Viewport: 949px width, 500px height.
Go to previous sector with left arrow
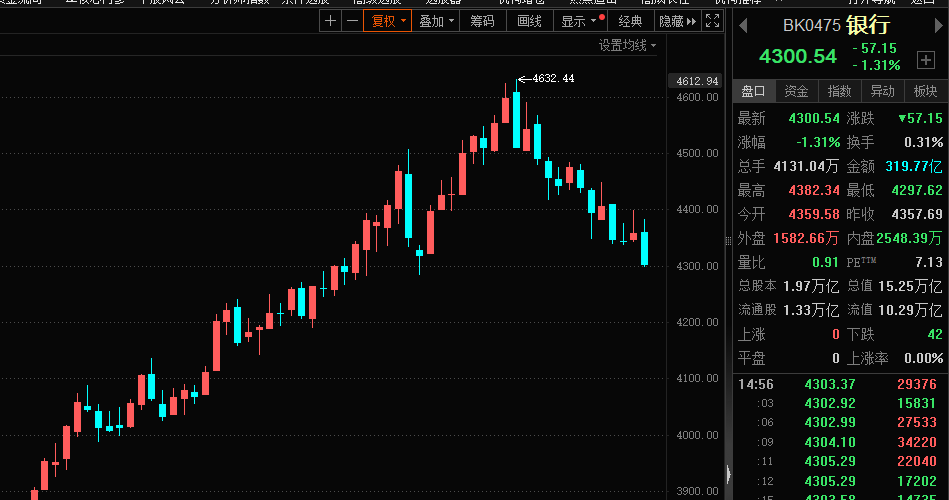(743, 25)
